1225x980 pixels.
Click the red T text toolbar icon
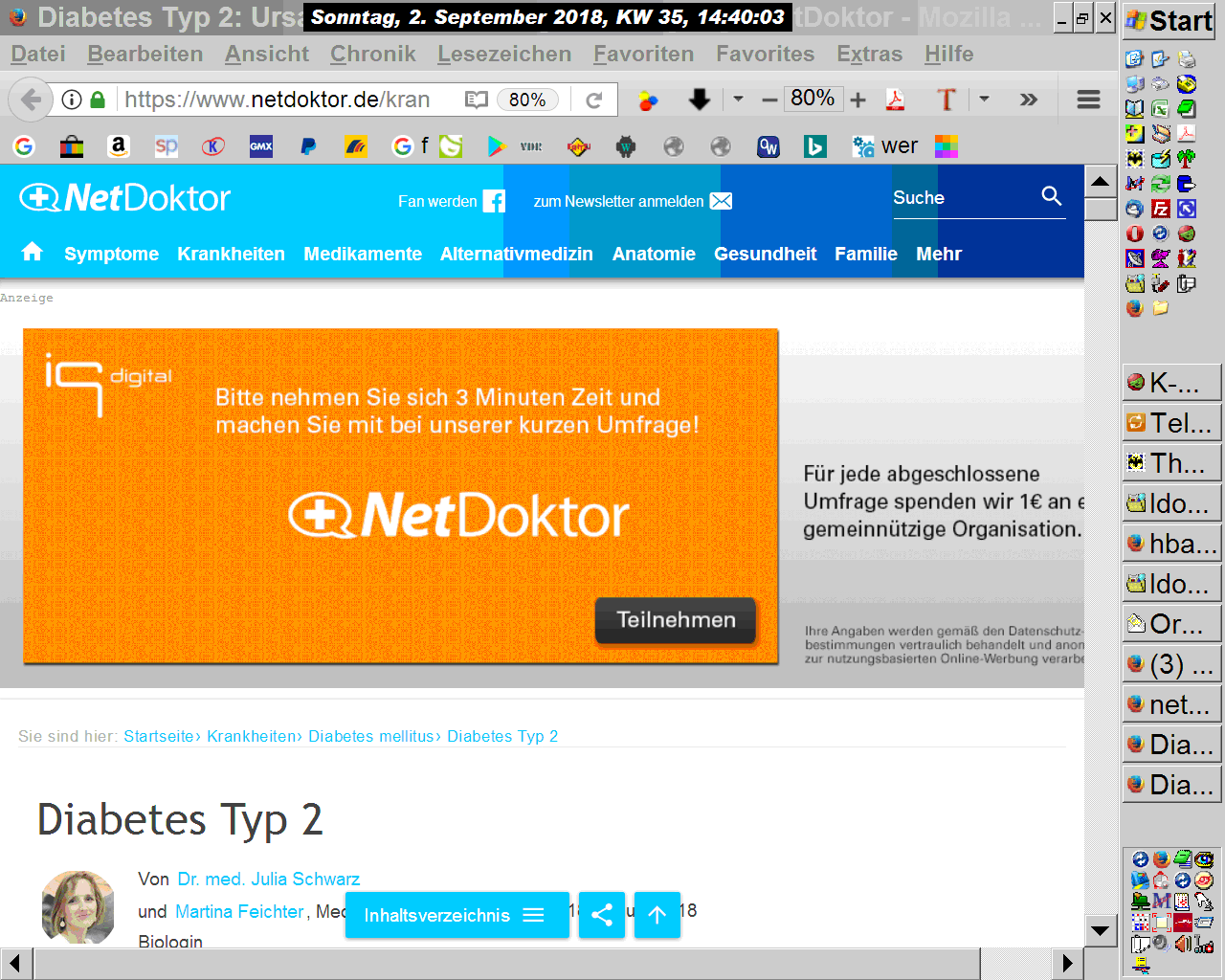[x=947, y=100]
